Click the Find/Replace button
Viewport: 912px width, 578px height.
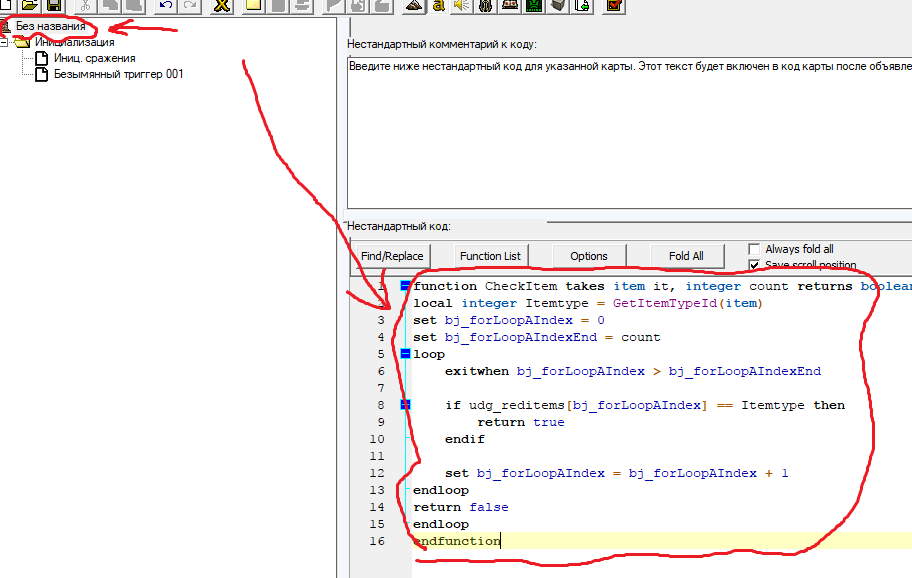(392, 256)
